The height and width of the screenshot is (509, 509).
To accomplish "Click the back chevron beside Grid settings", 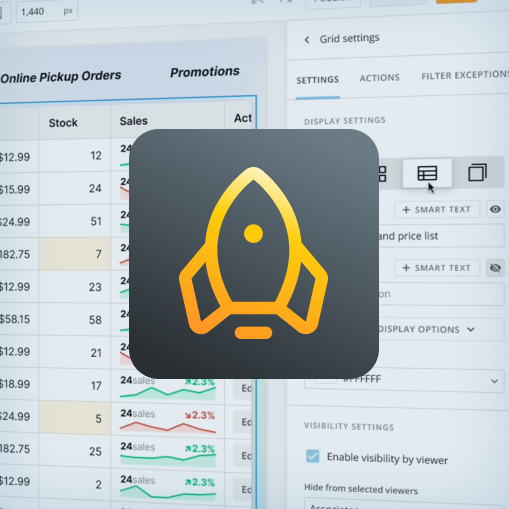I will [x=307, y=40].
